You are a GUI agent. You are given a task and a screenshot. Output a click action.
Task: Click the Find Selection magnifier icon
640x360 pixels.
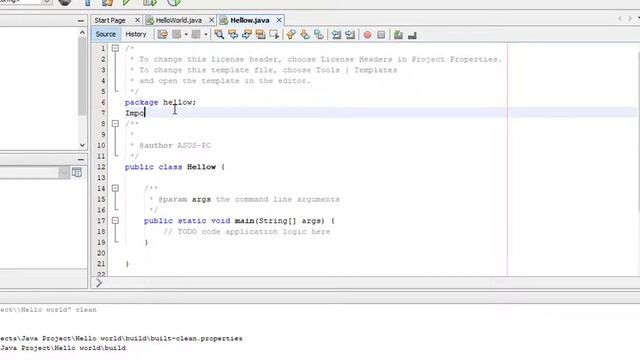219,35
